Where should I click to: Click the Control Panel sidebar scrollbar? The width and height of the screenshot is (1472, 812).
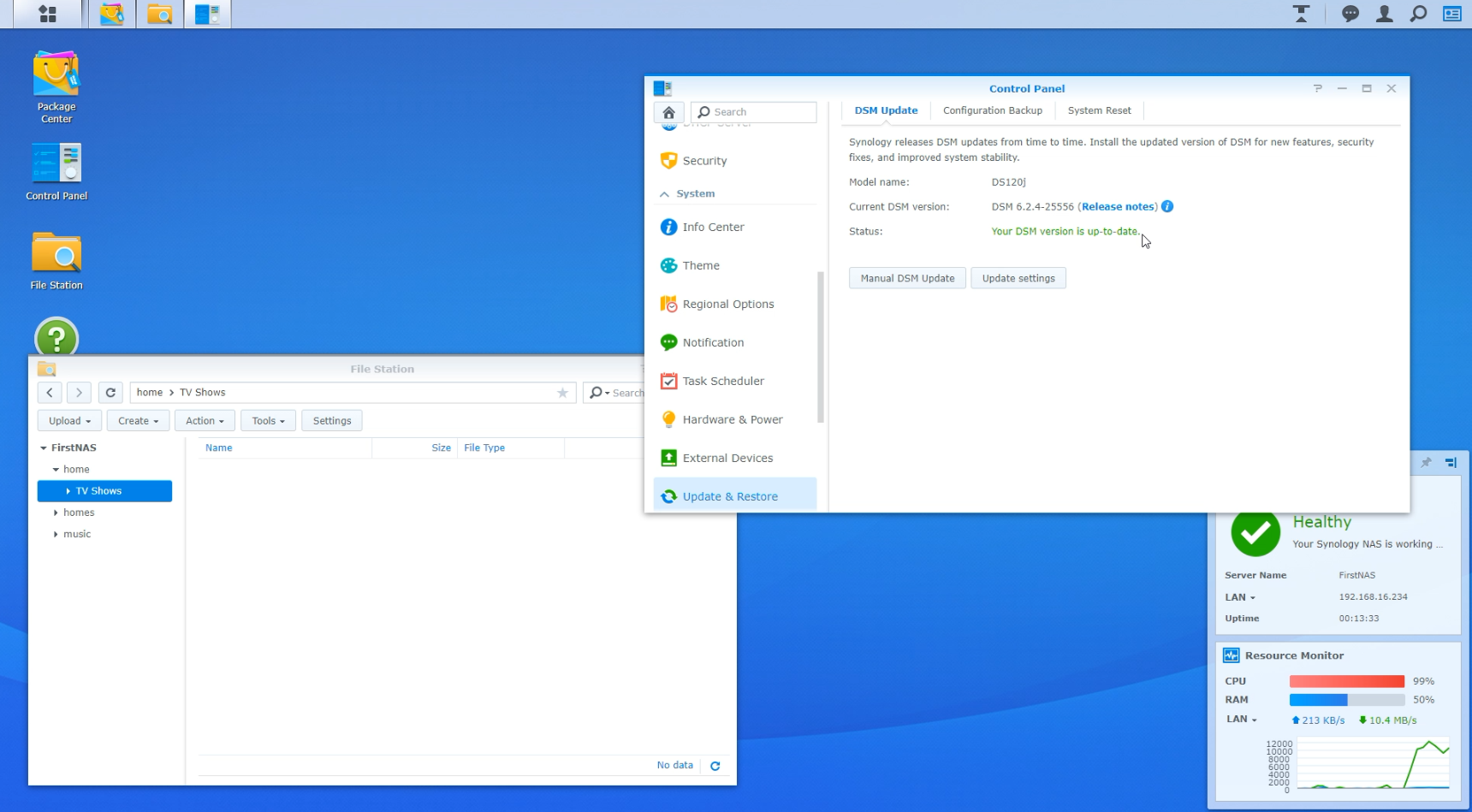(821, 347)
